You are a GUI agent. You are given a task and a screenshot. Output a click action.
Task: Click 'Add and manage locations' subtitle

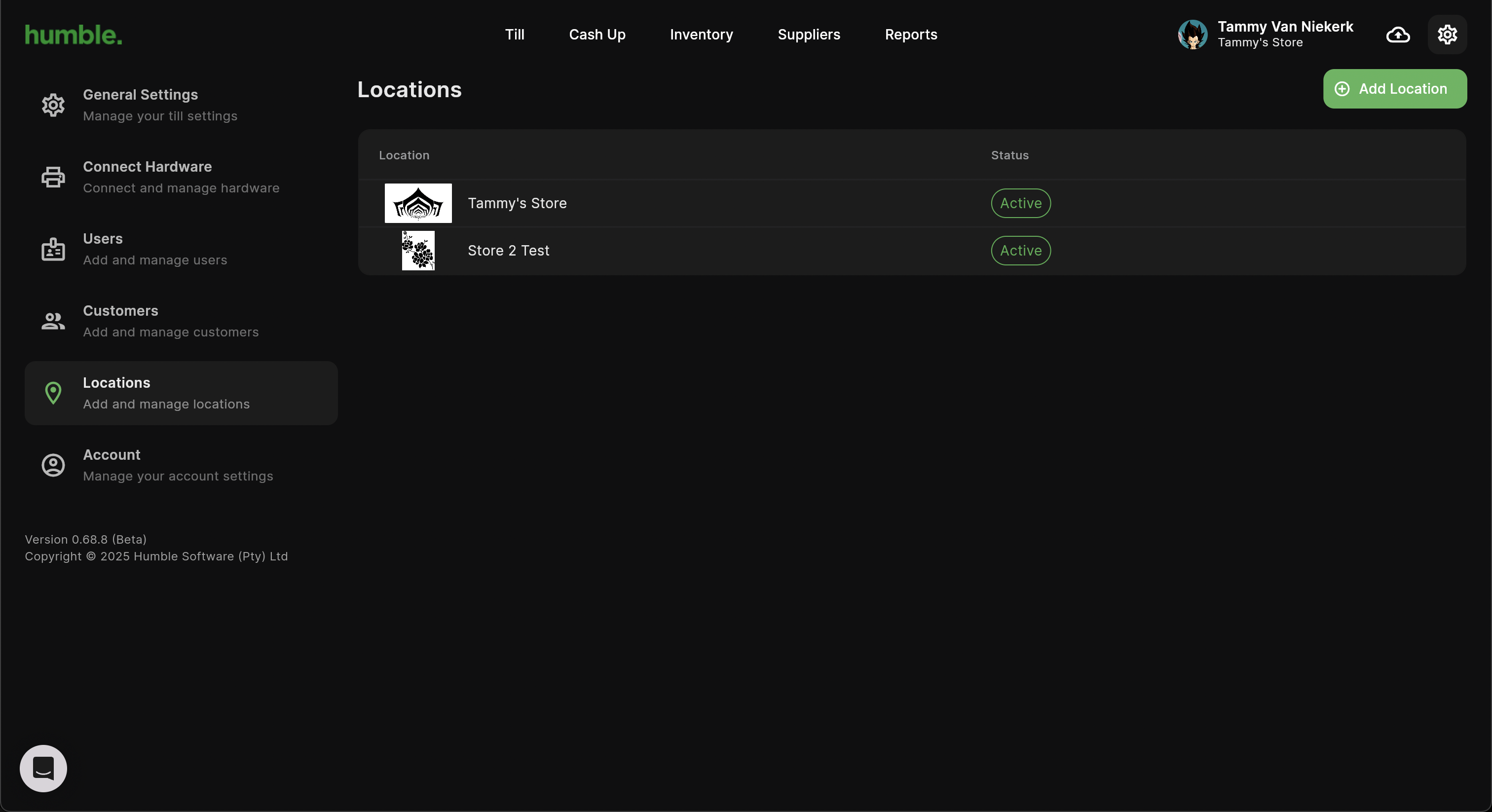[x=166, y=404]
